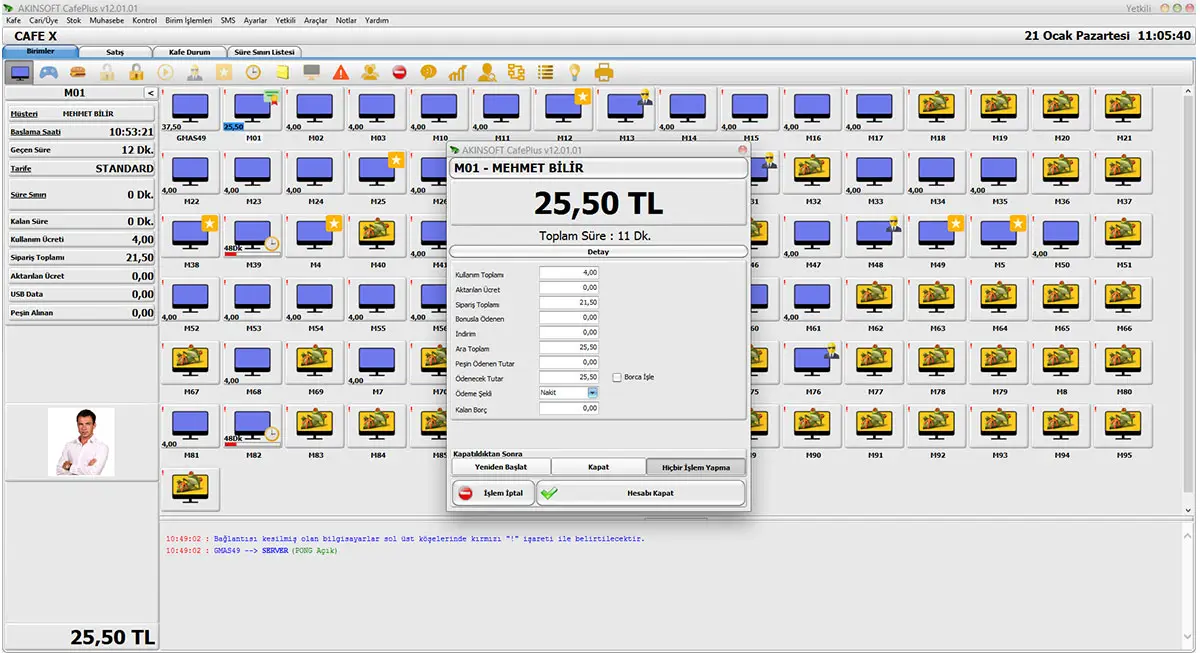Click the yellow sticky note icon
The image size is (1200, 653).
click(x=283, y=72)
